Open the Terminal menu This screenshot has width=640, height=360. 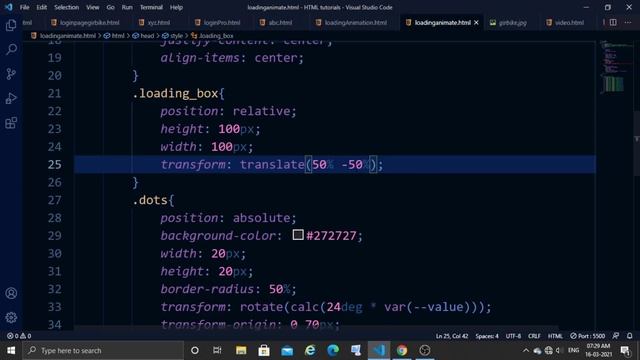(x=151, y=7)
